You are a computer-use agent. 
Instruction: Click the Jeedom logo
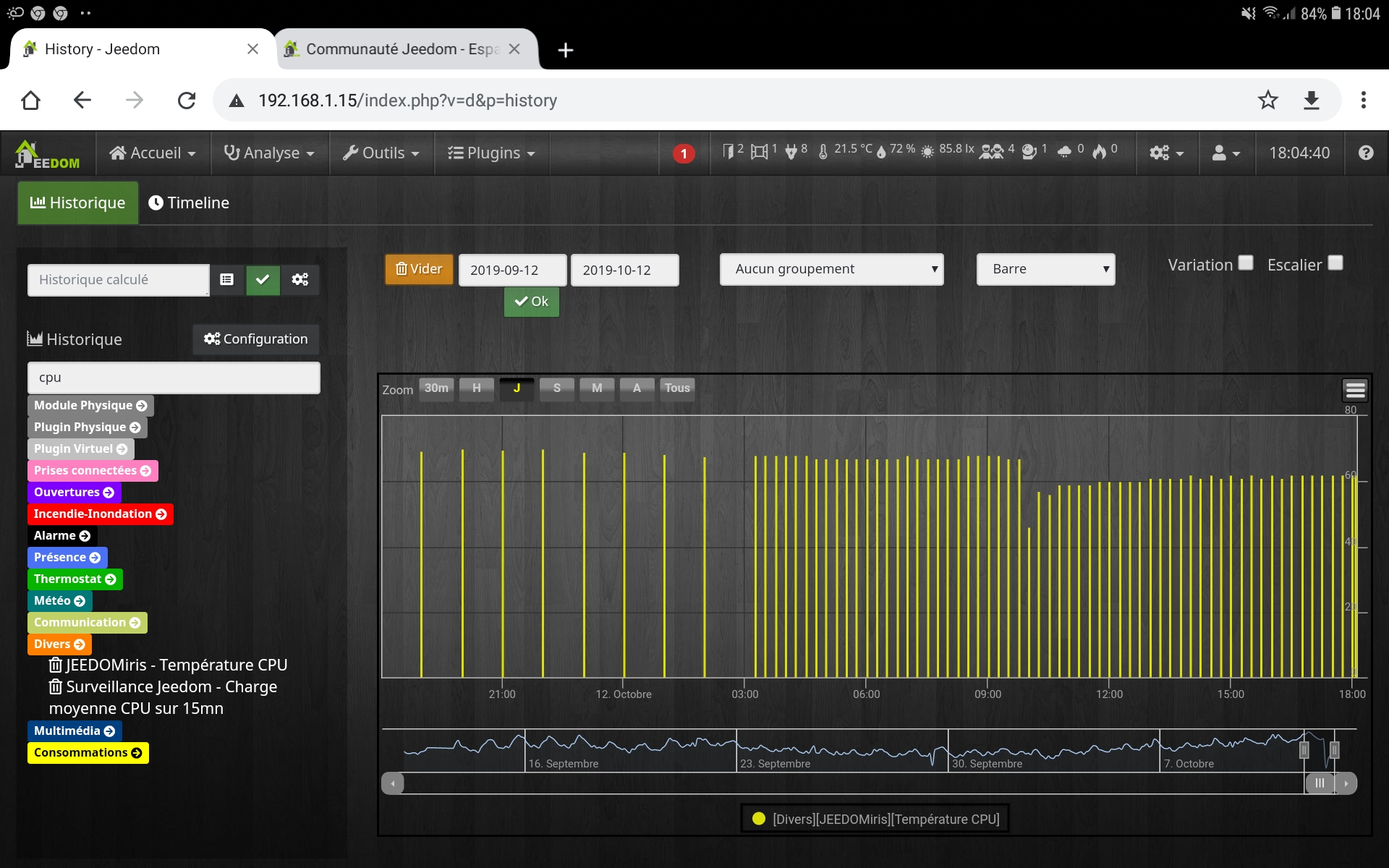coord(48,153)
